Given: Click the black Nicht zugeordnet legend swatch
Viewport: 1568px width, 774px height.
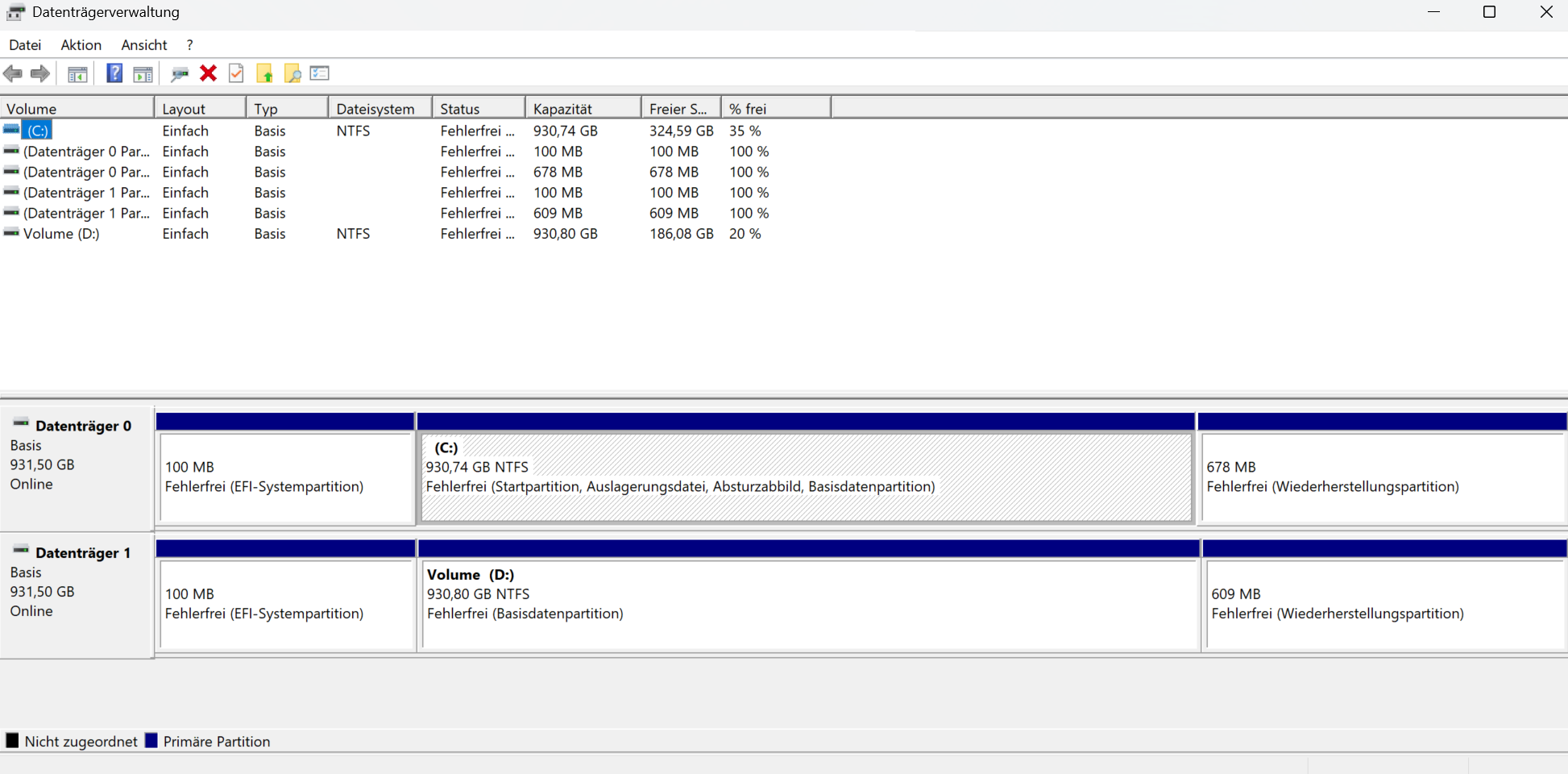Looking at the screenshot, I should pos(12,740).
